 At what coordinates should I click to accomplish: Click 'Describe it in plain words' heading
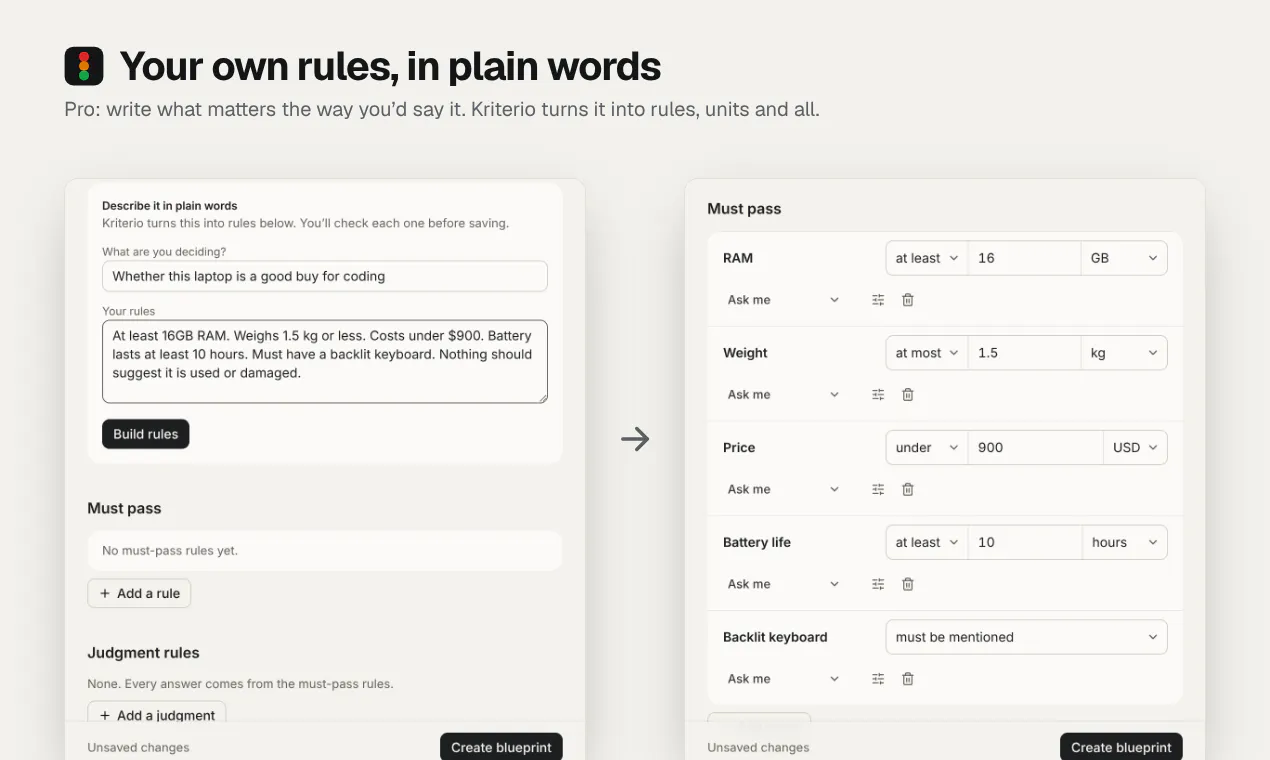pos(170,206)
